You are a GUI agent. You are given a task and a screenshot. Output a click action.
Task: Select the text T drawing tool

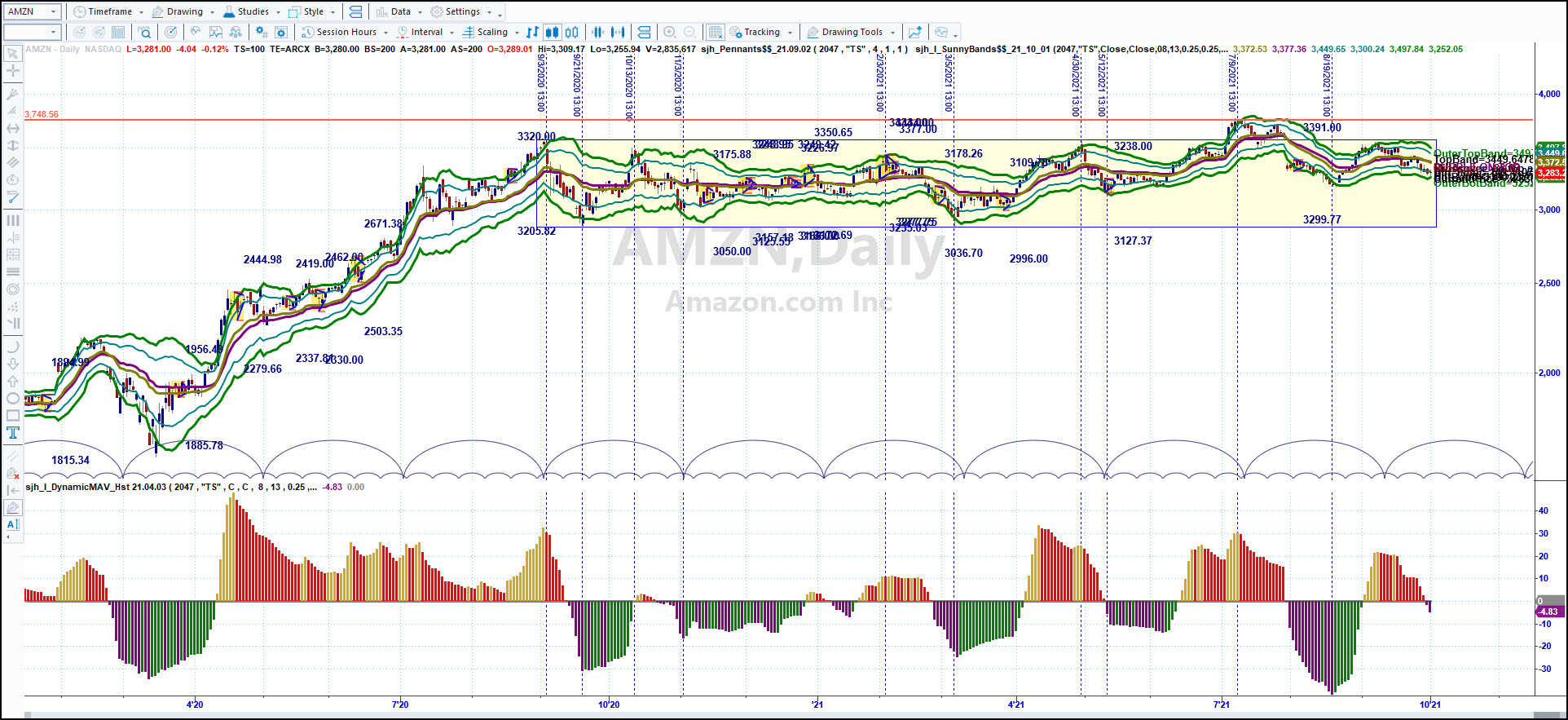point(13,433)
